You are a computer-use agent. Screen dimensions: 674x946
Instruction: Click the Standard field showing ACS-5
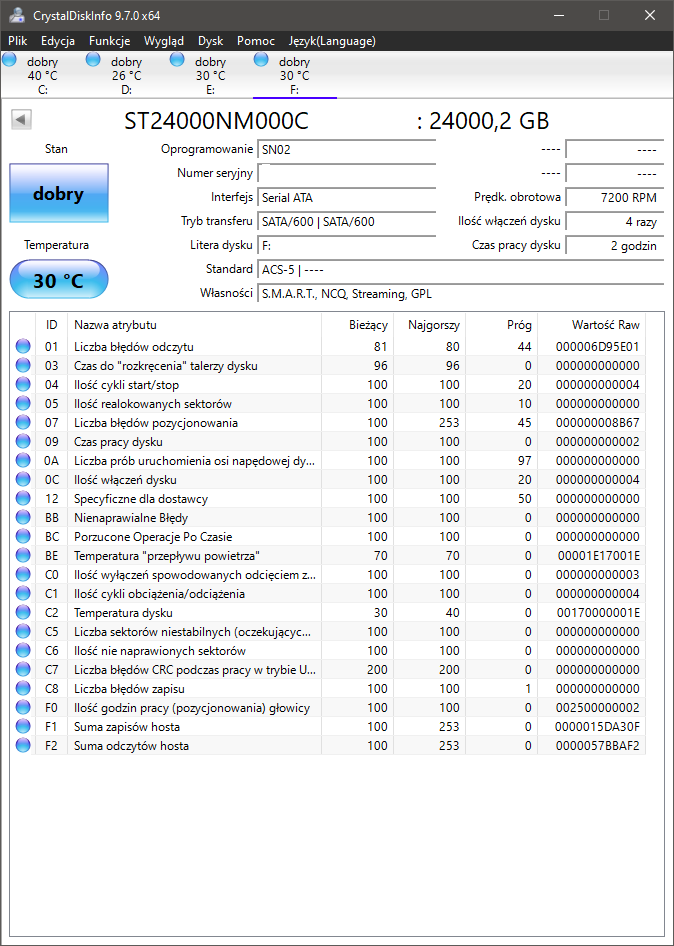coord(460,269)
